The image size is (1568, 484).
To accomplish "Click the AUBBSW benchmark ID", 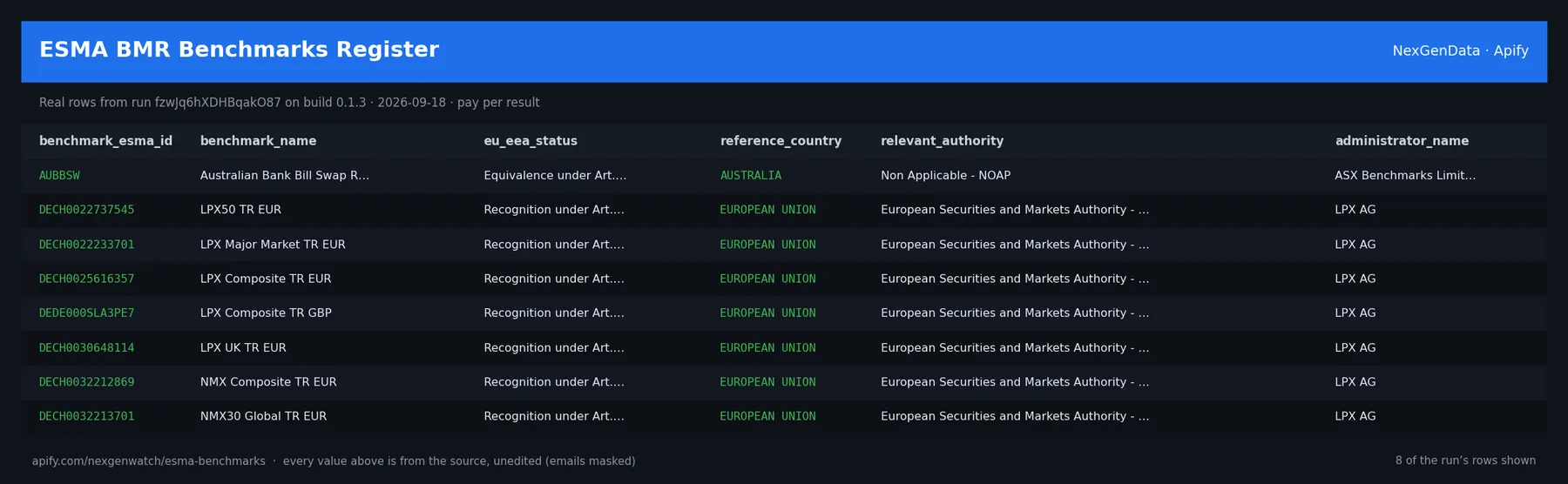I will [x=59, y=176].
